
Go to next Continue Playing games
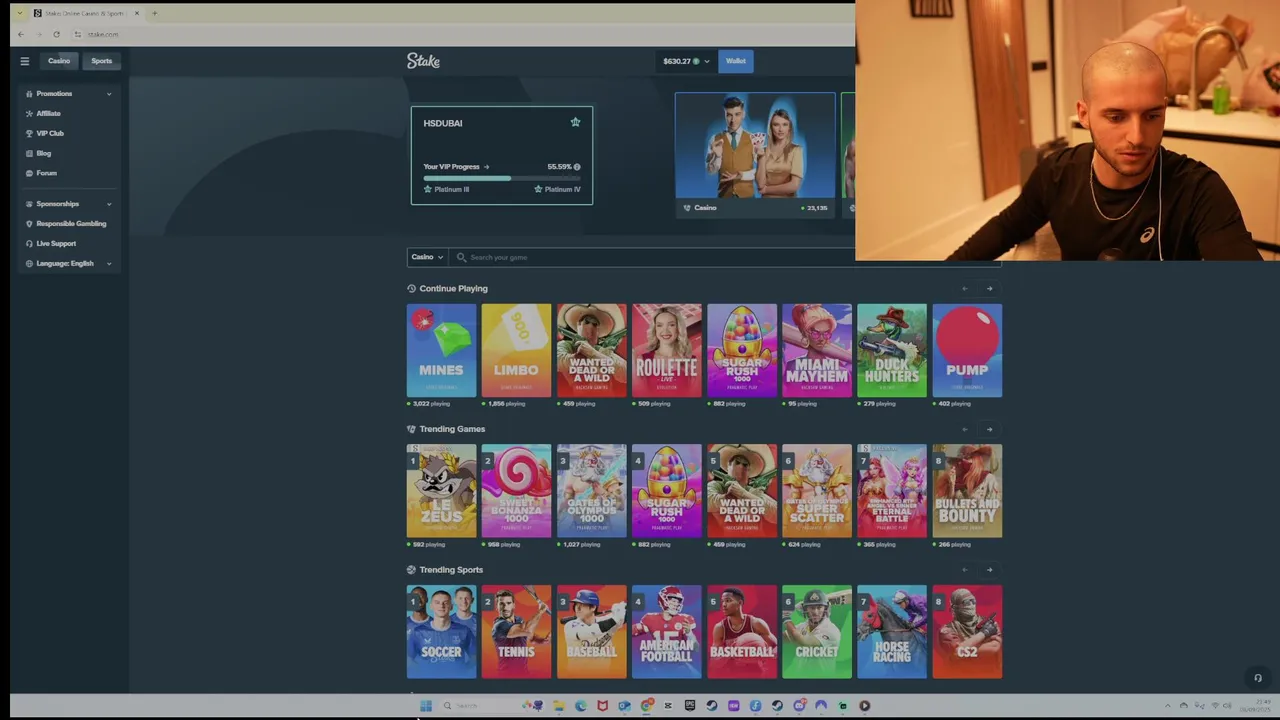[x=990, y=289]
